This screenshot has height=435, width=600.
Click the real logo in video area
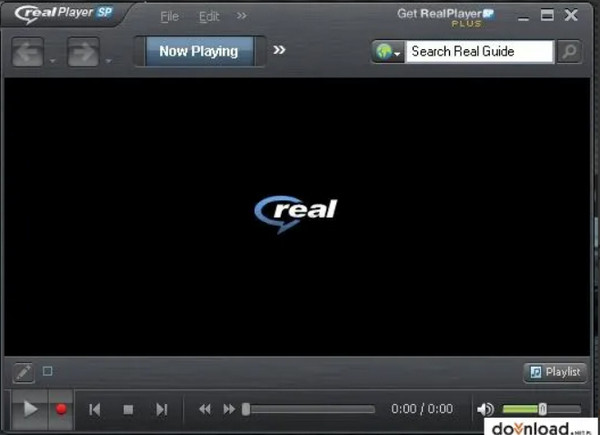296,214
